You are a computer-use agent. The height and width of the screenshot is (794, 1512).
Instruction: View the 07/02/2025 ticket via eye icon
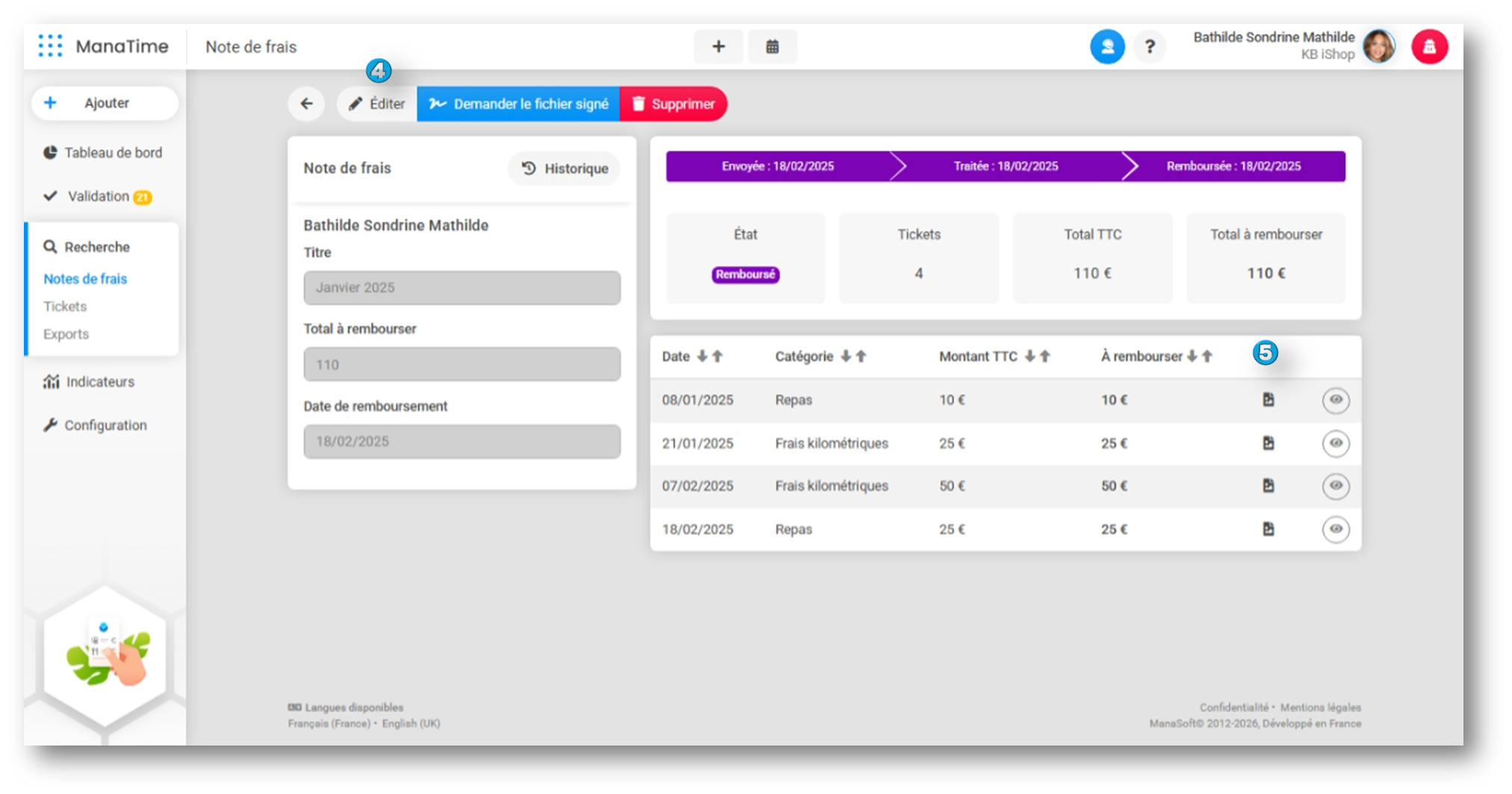coord(1335,486)
